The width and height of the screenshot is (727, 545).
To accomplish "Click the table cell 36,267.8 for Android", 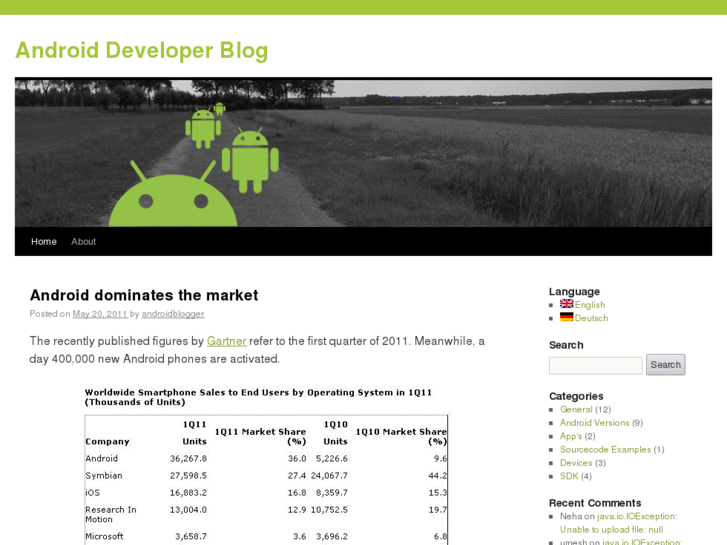I will 188,459.
